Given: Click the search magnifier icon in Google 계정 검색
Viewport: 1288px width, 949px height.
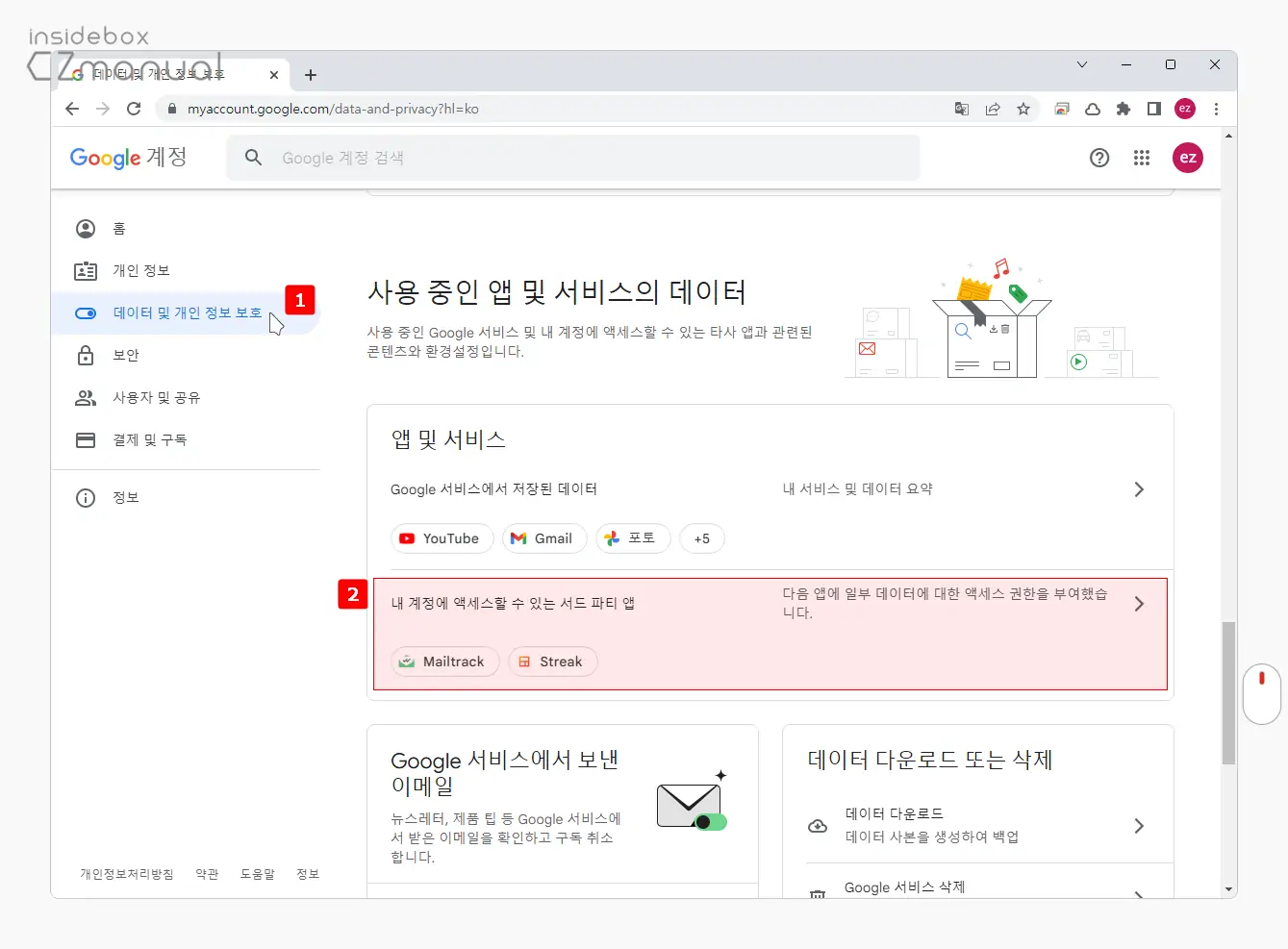Looking at the screenshot, I should pos(253,157).
